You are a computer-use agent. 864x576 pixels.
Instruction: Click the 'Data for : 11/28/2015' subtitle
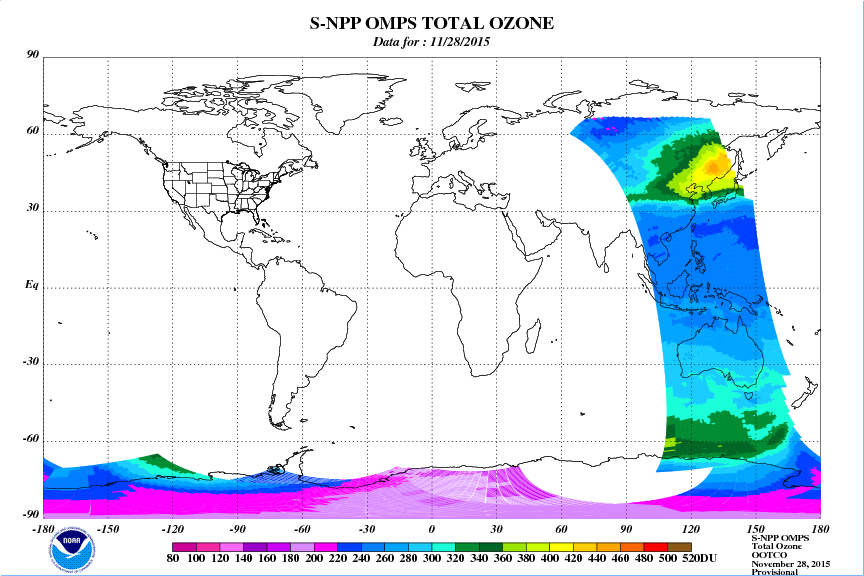tap(431, 42)
